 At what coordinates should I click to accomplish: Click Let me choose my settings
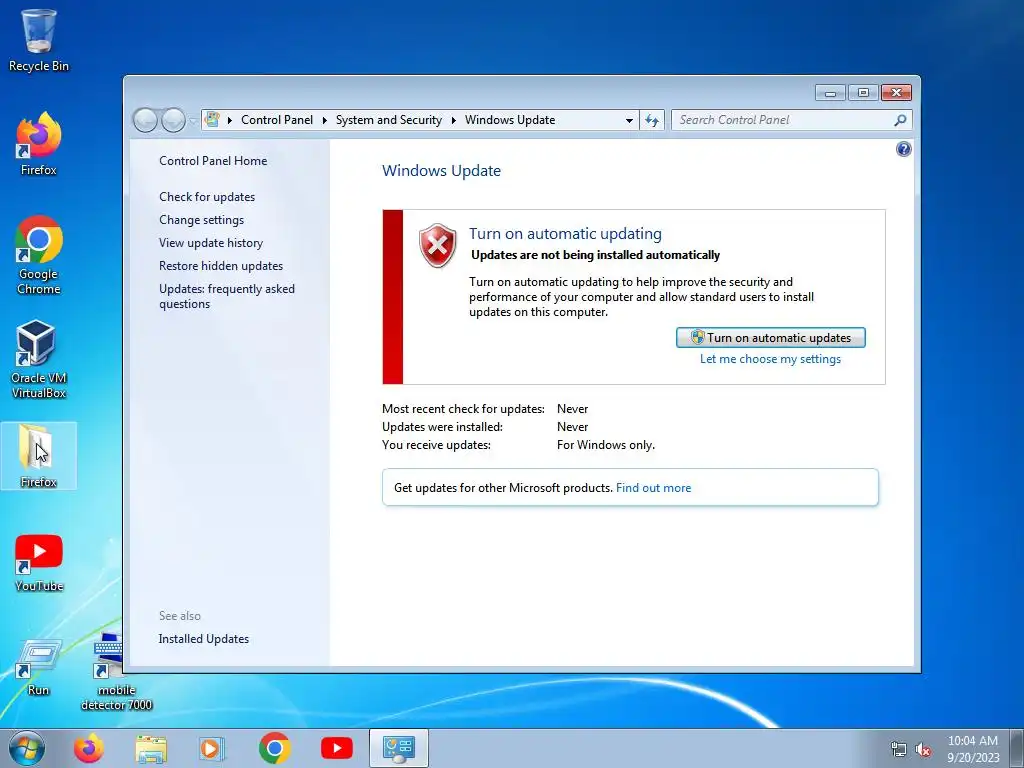pos(771,359)
